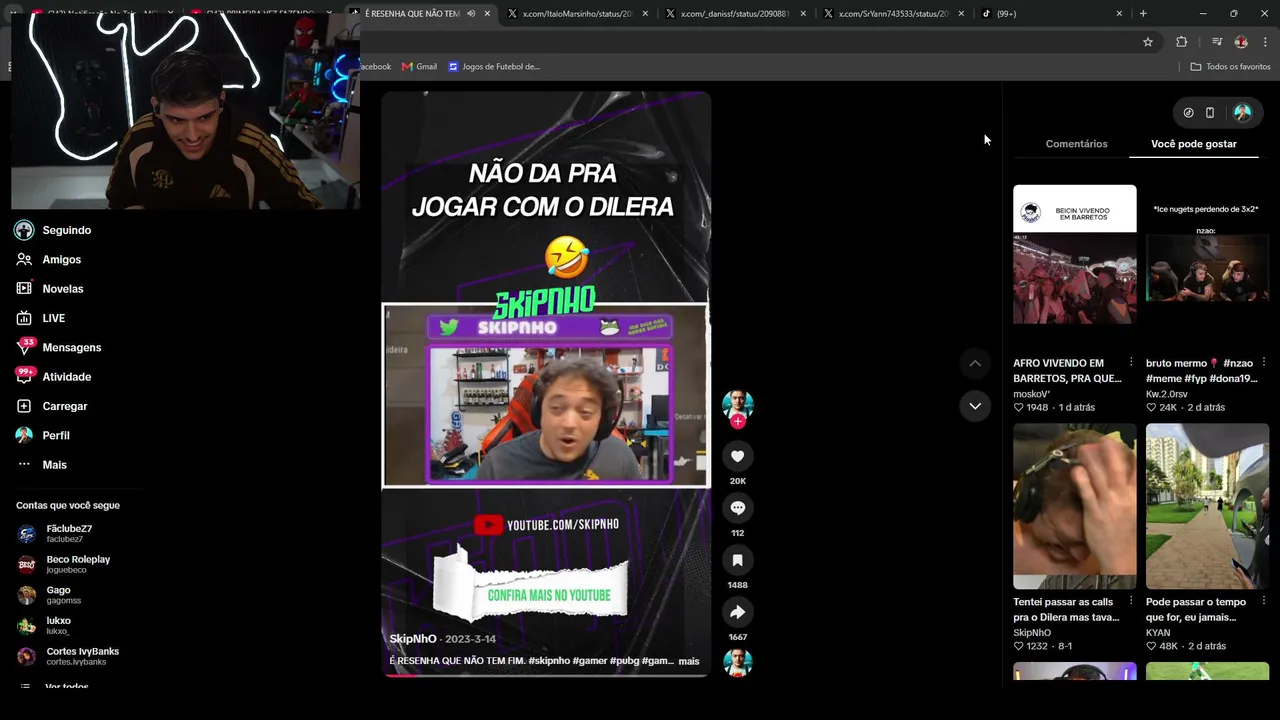Open the FãclubeZ7 followed account
The height and width of the screenshot is (720, 1280).
pyautogui.click(x=68, y=534)
